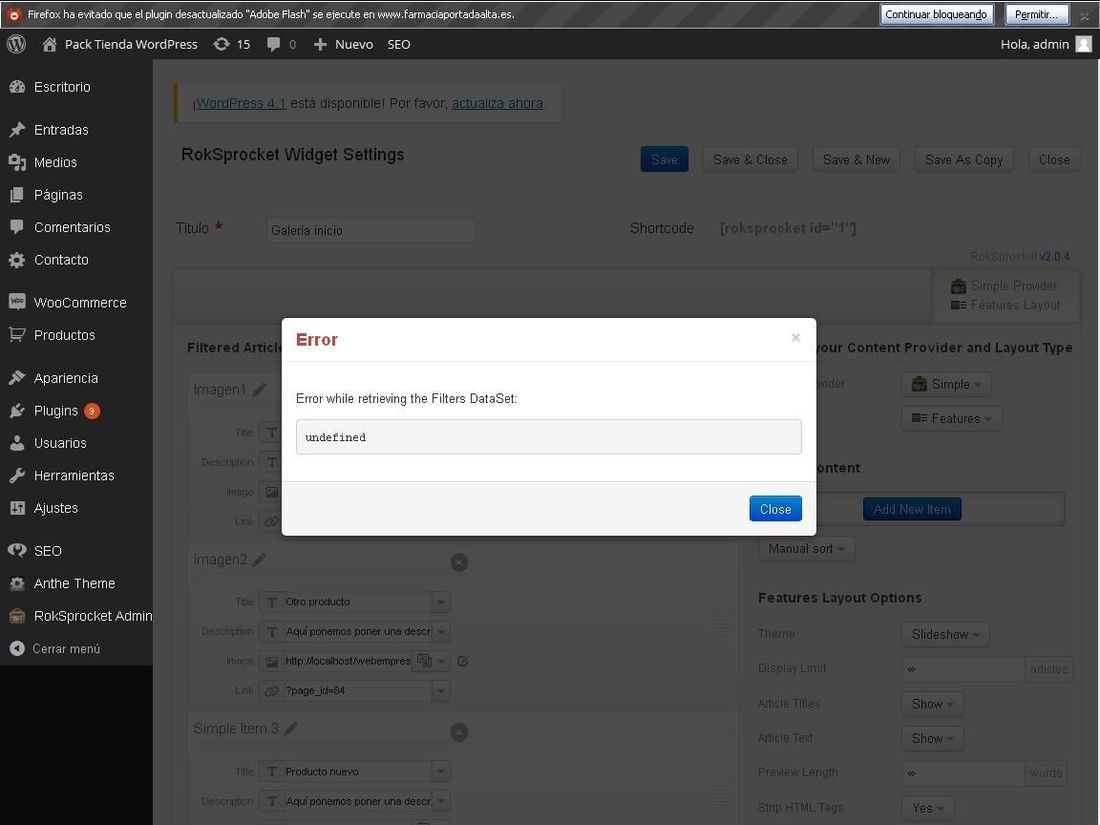Click the Productos cart icon
This screenshot has width=1100, height=825.
(x=17, y=335)
